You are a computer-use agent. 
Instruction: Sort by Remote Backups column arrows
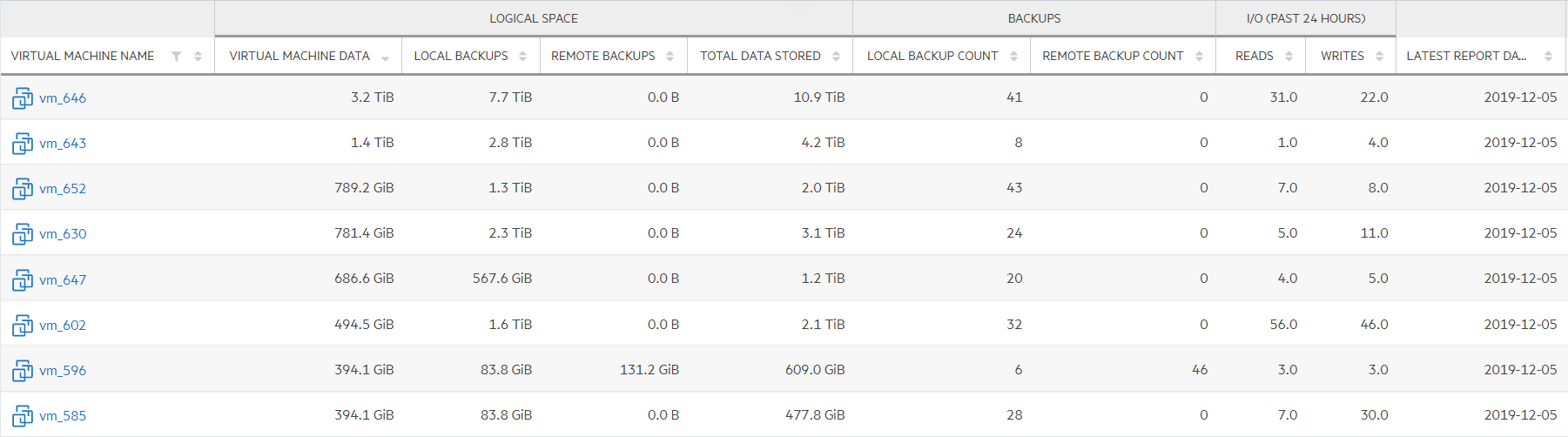pos(670,56)
